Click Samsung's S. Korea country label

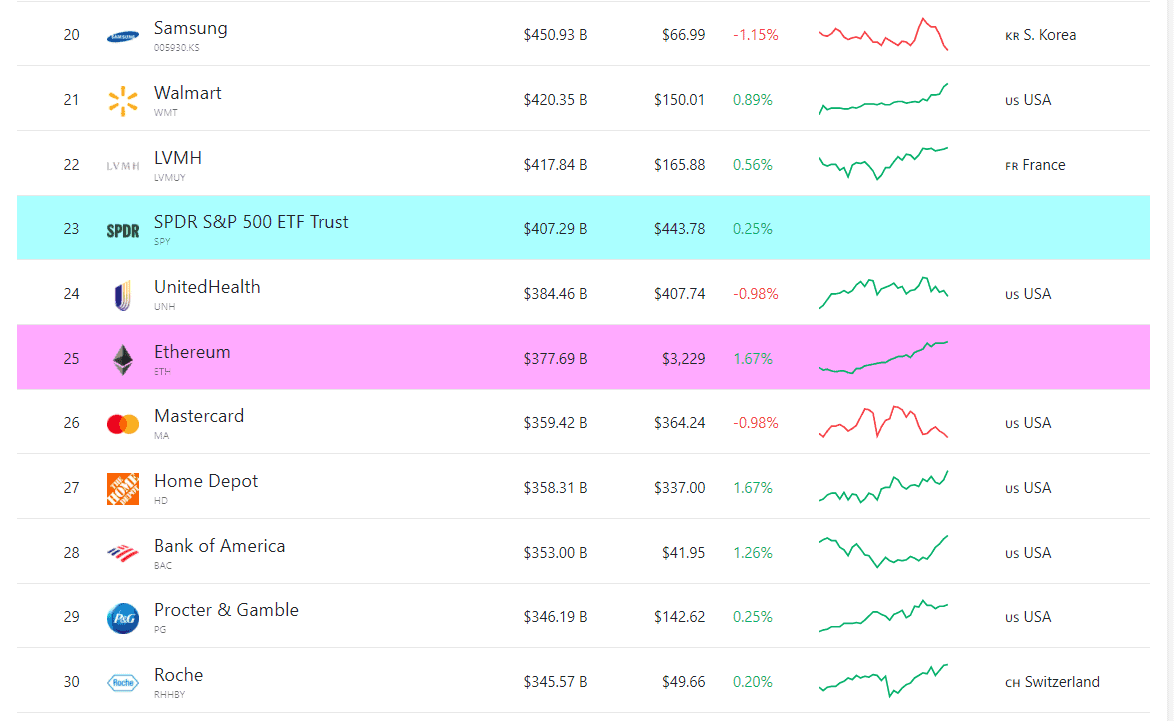point(1040,35)
